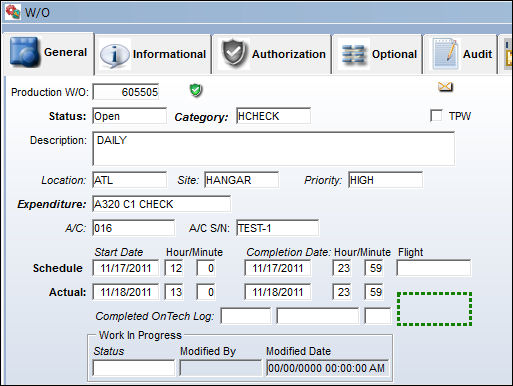Screen dimensions: 513x386
Task: Click the Optional tab stacked bars icon
Action: 353,54
